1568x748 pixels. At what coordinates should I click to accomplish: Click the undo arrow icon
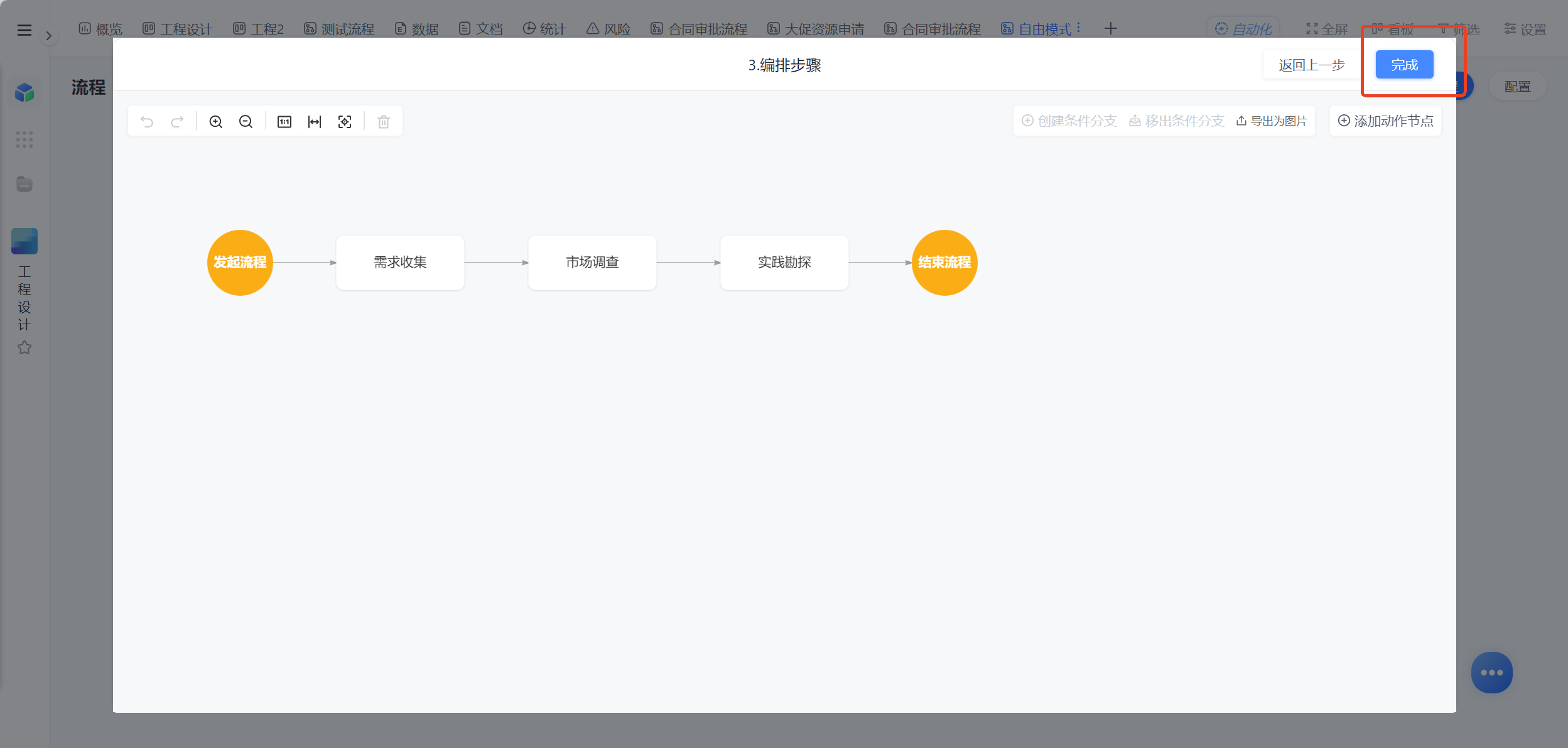click(x=147, y=122)
